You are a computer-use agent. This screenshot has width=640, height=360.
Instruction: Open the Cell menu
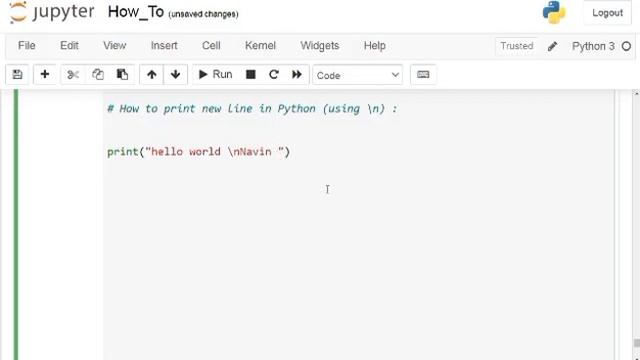coord(211,46)
